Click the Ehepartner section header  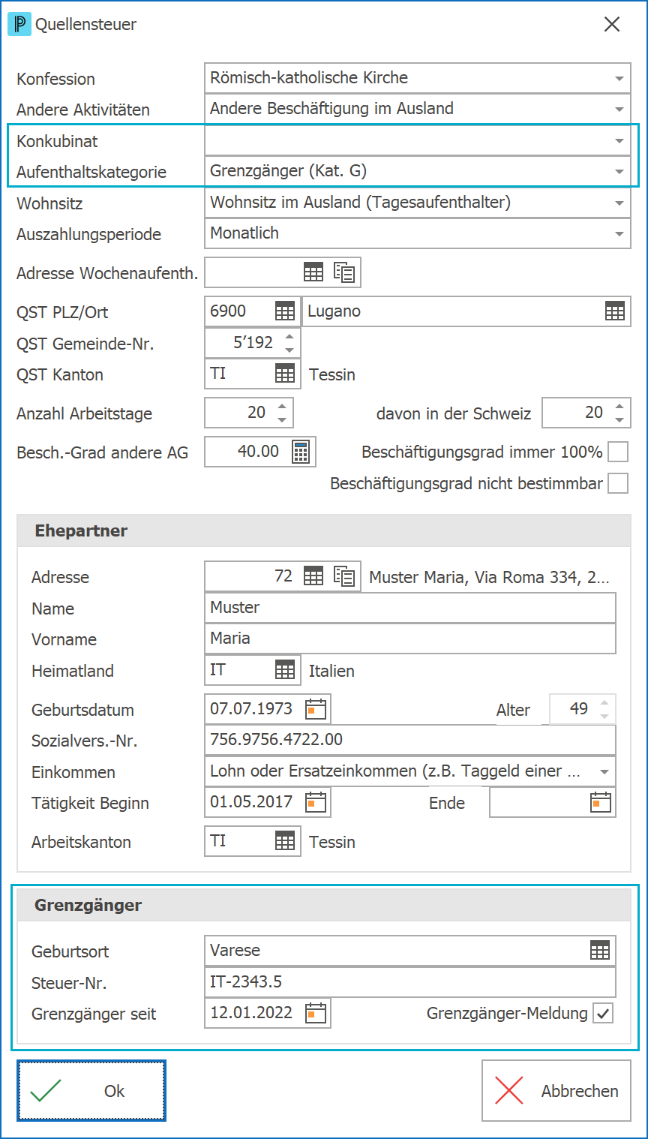[x=324, y=531]
